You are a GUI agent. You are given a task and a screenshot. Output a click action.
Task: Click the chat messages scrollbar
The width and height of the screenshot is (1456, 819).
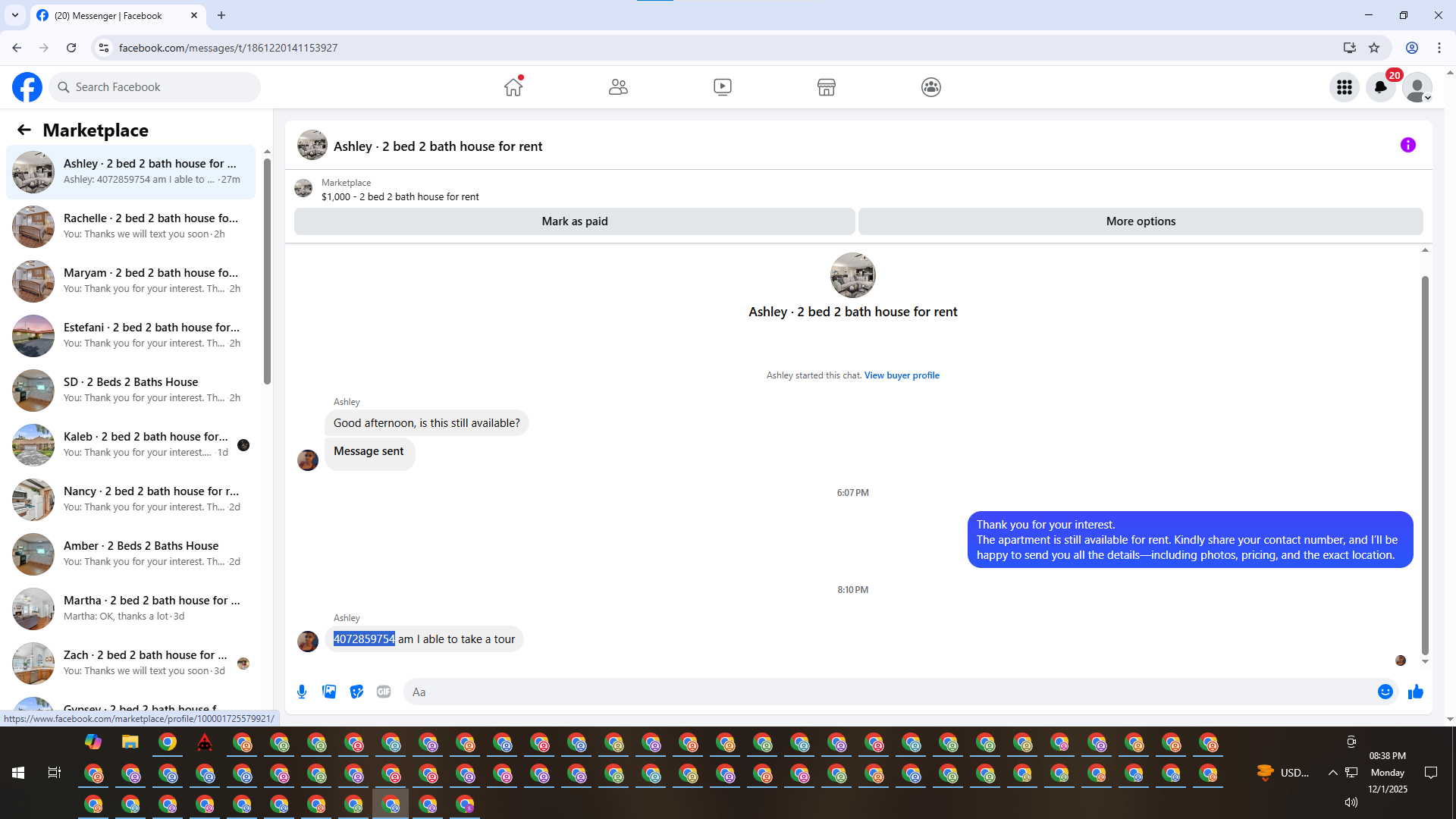(1425, 466)
